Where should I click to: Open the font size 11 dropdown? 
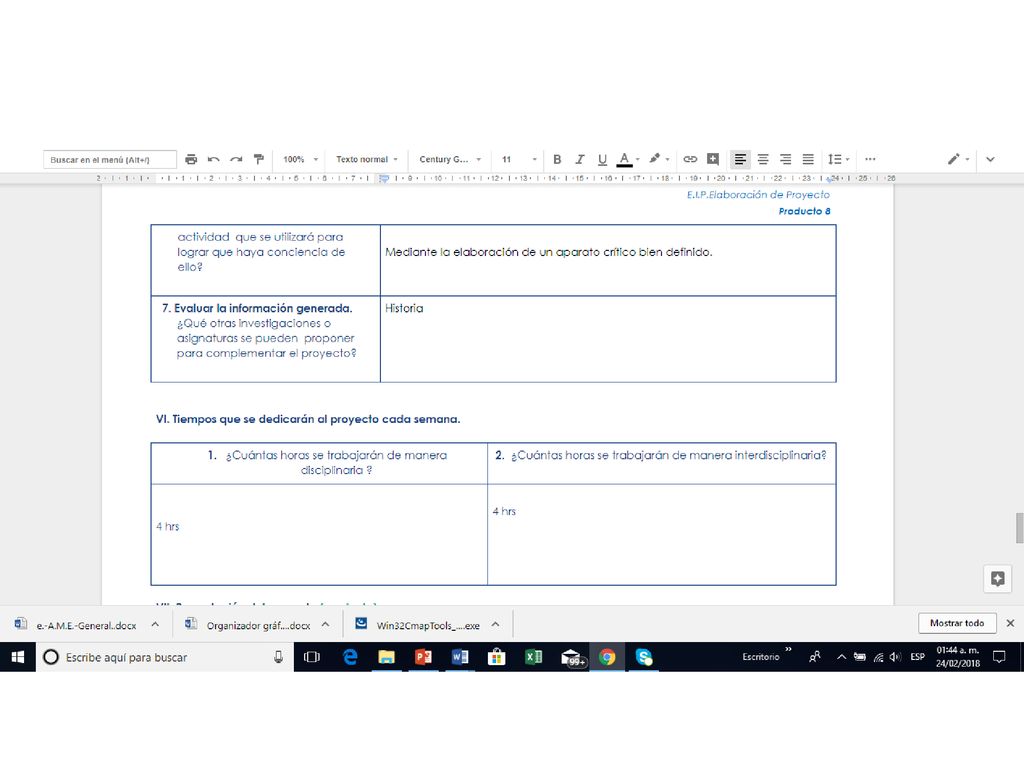tap(519, 159)
